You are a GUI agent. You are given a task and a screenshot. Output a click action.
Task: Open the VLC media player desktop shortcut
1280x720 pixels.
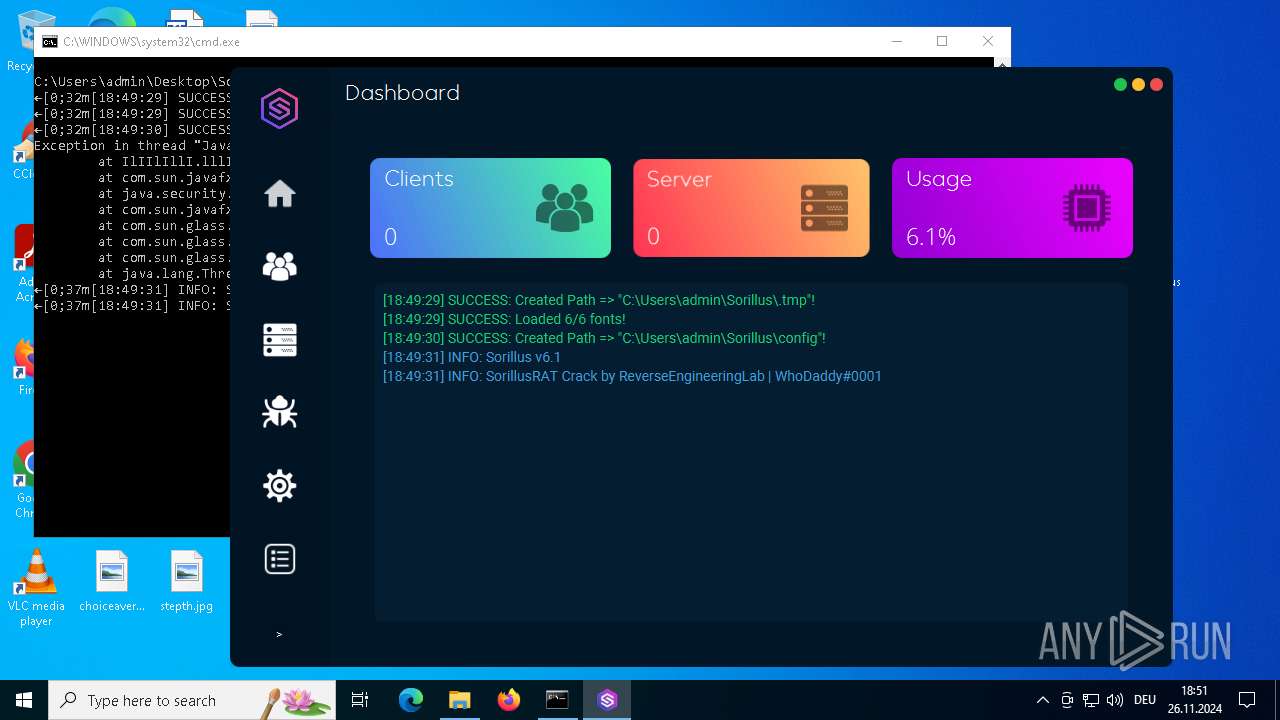pos(36,589)
